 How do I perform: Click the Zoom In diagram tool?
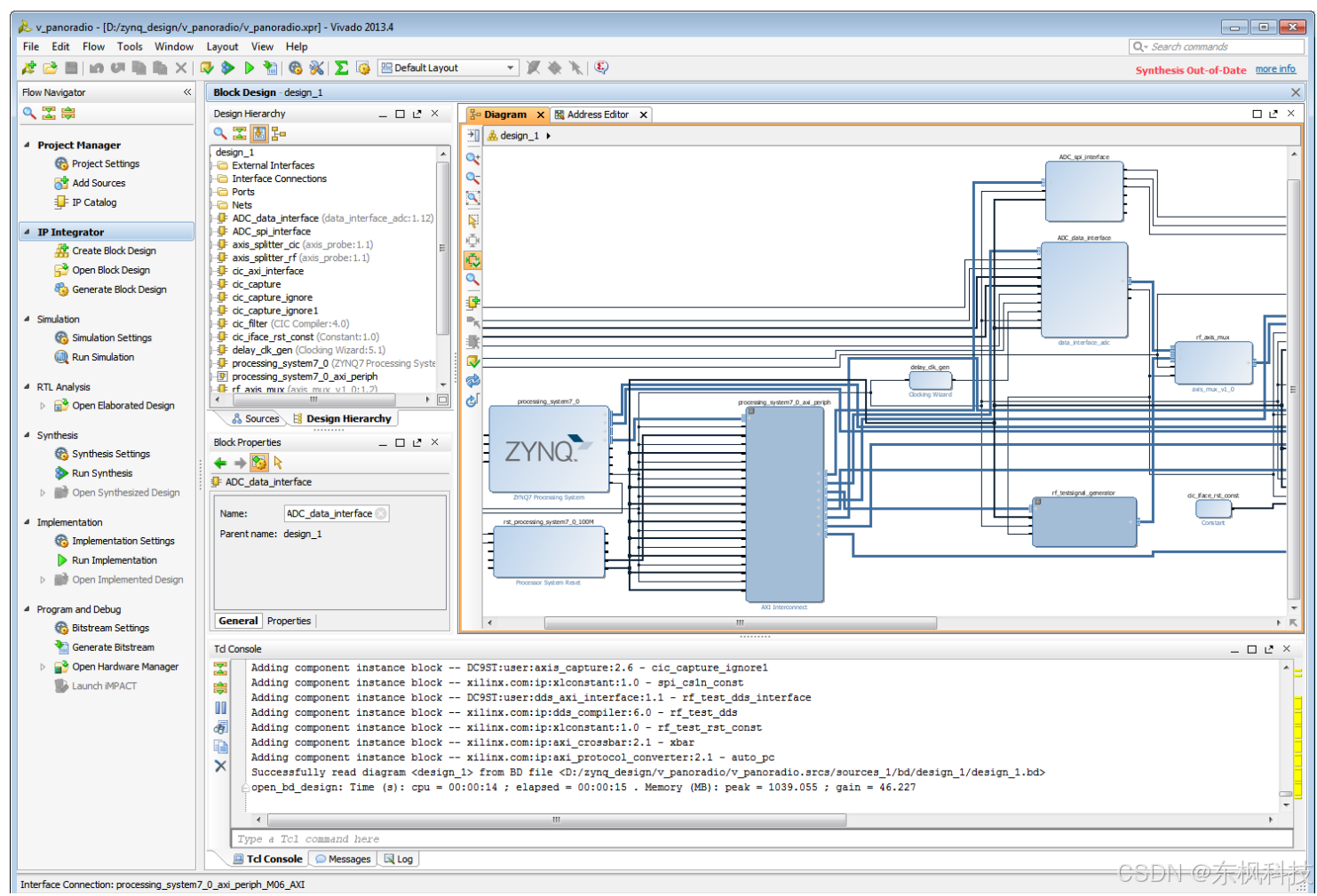[x=472, y=158]
